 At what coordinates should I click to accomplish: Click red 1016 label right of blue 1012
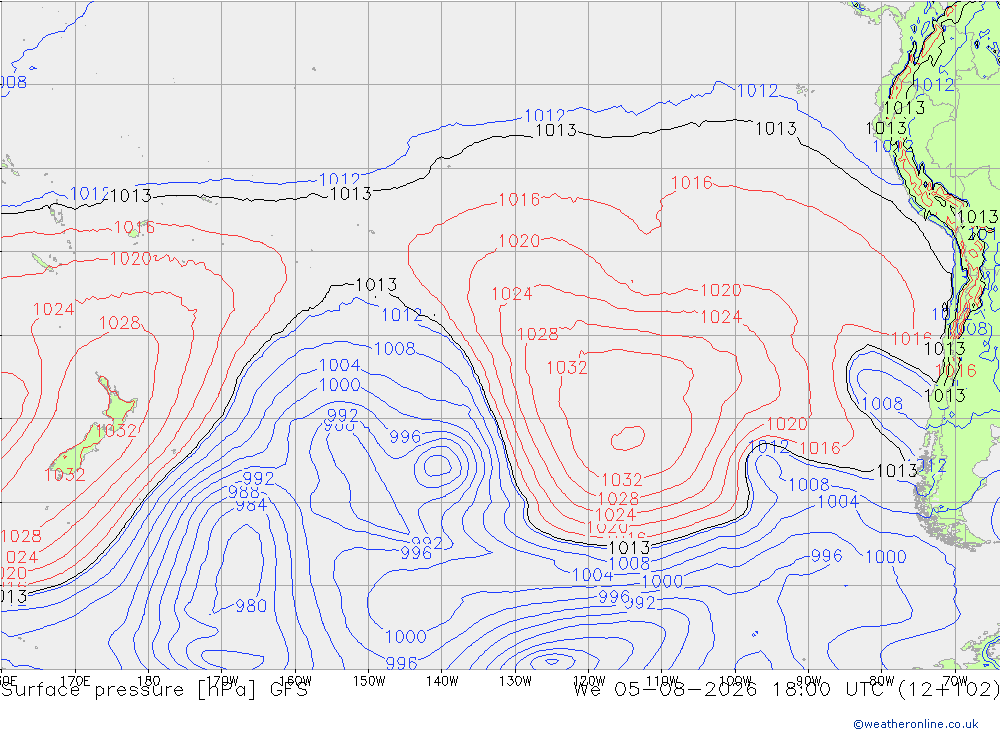820,448
